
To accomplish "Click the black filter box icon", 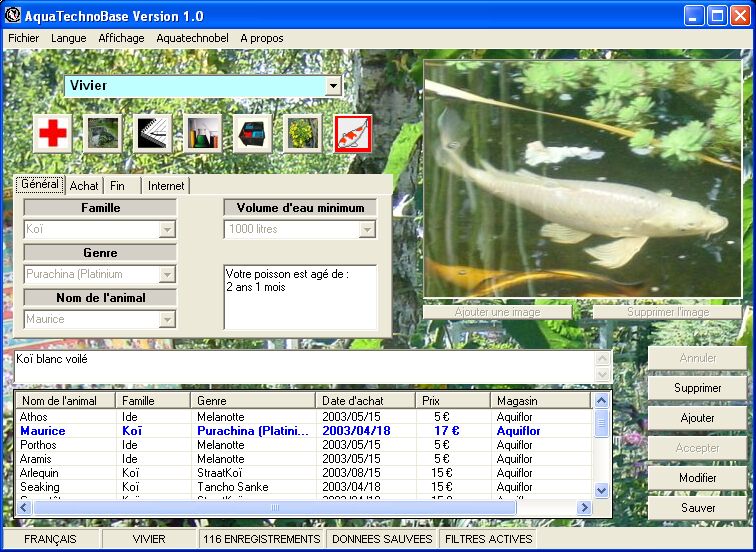I will 252,133.
